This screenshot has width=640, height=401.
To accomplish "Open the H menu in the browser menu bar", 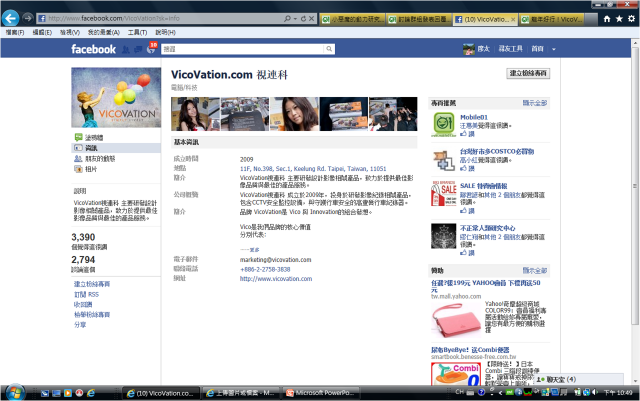I will [x=165, y=32].
